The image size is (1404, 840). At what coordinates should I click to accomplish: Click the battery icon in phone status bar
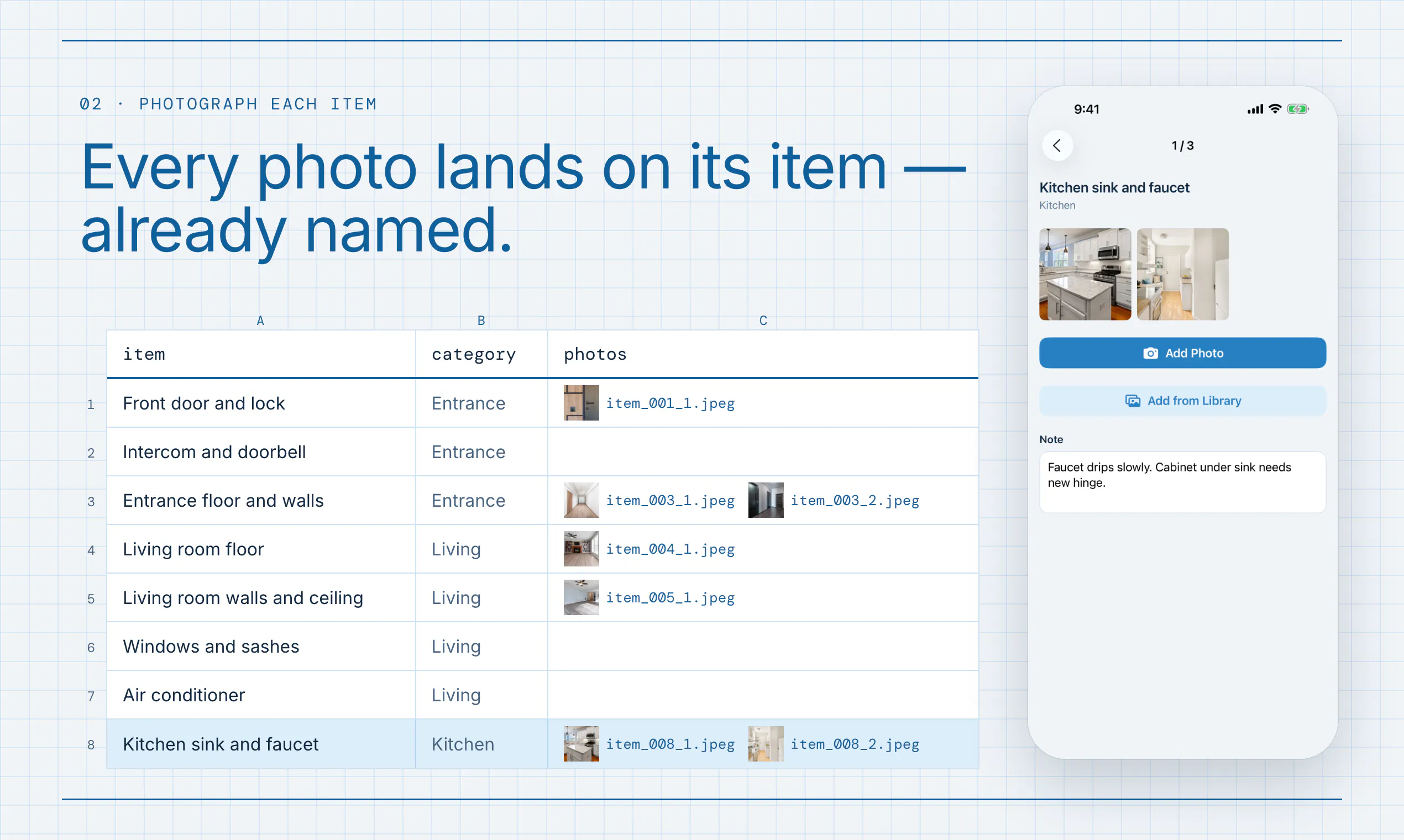pyautogui.click(x=1297, y=109)
